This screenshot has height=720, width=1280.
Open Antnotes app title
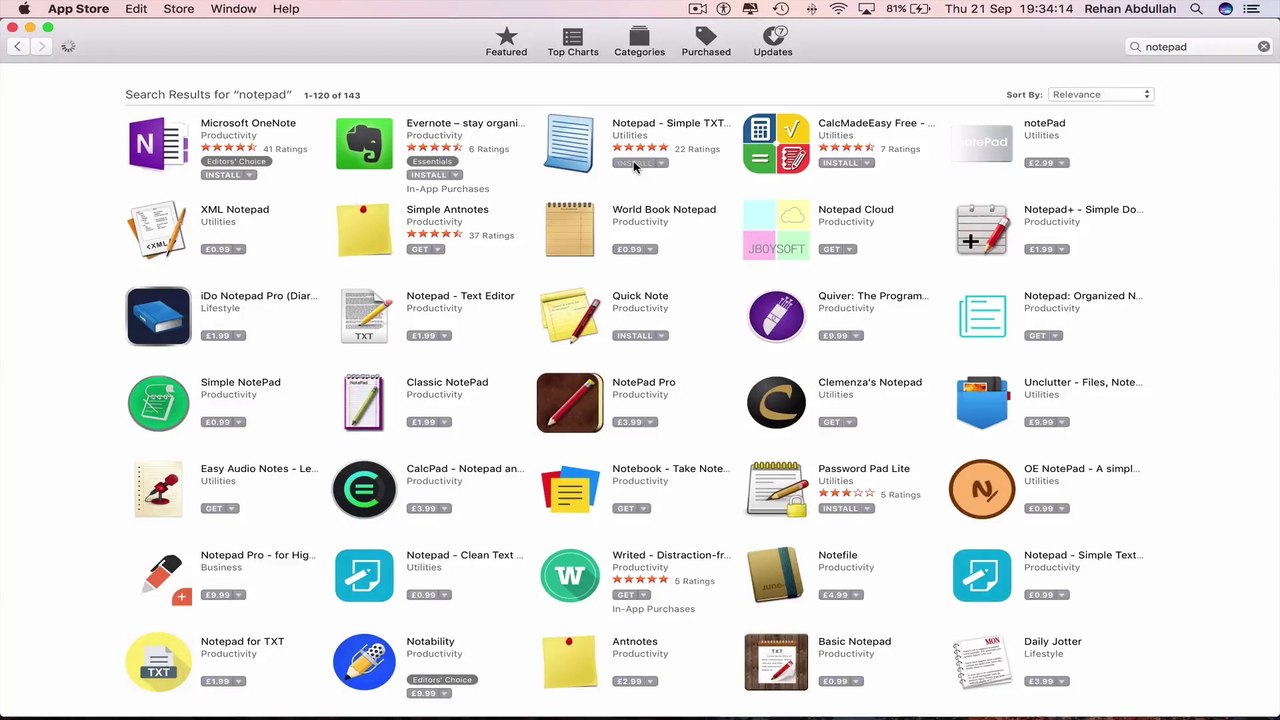coord(635,641)
